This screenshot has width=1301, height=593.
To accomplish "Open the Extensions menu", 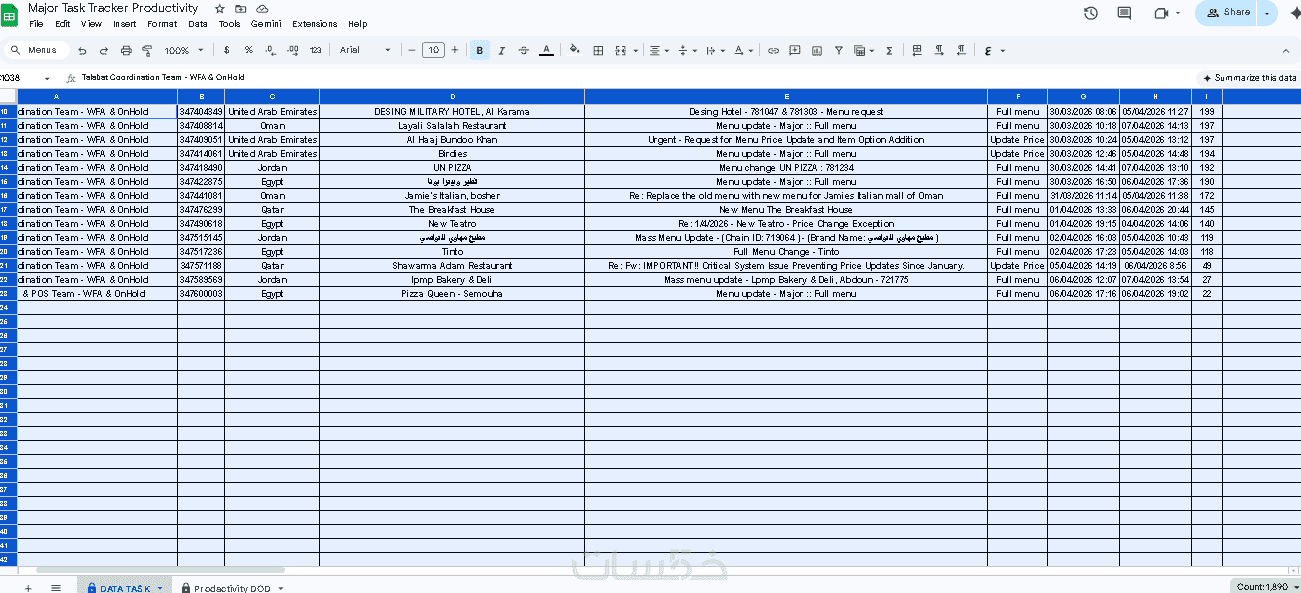I will pyautogui.click(x=315, y=24).
